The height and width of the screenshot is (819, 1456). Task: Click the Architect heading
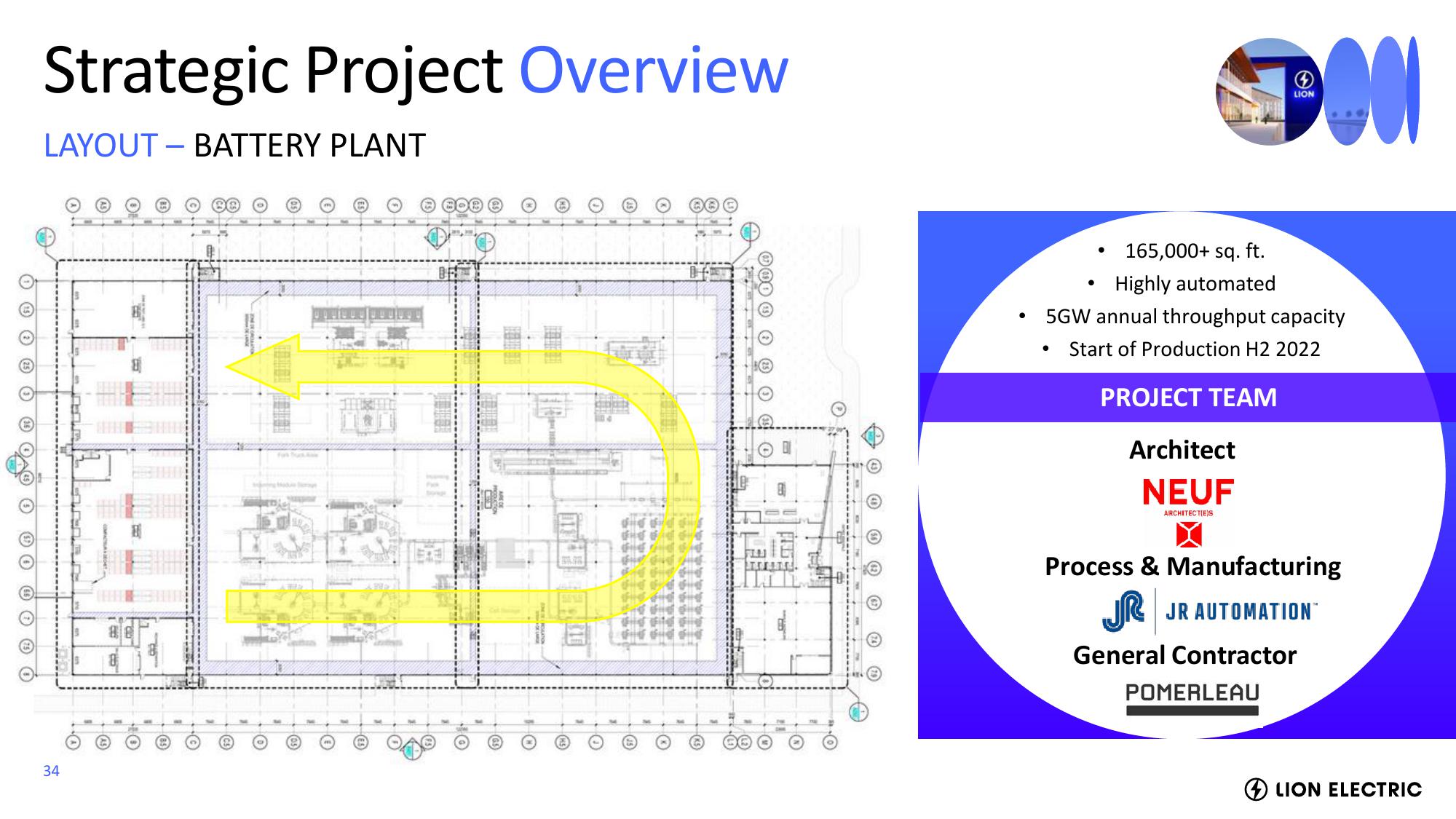[1182, 450]
